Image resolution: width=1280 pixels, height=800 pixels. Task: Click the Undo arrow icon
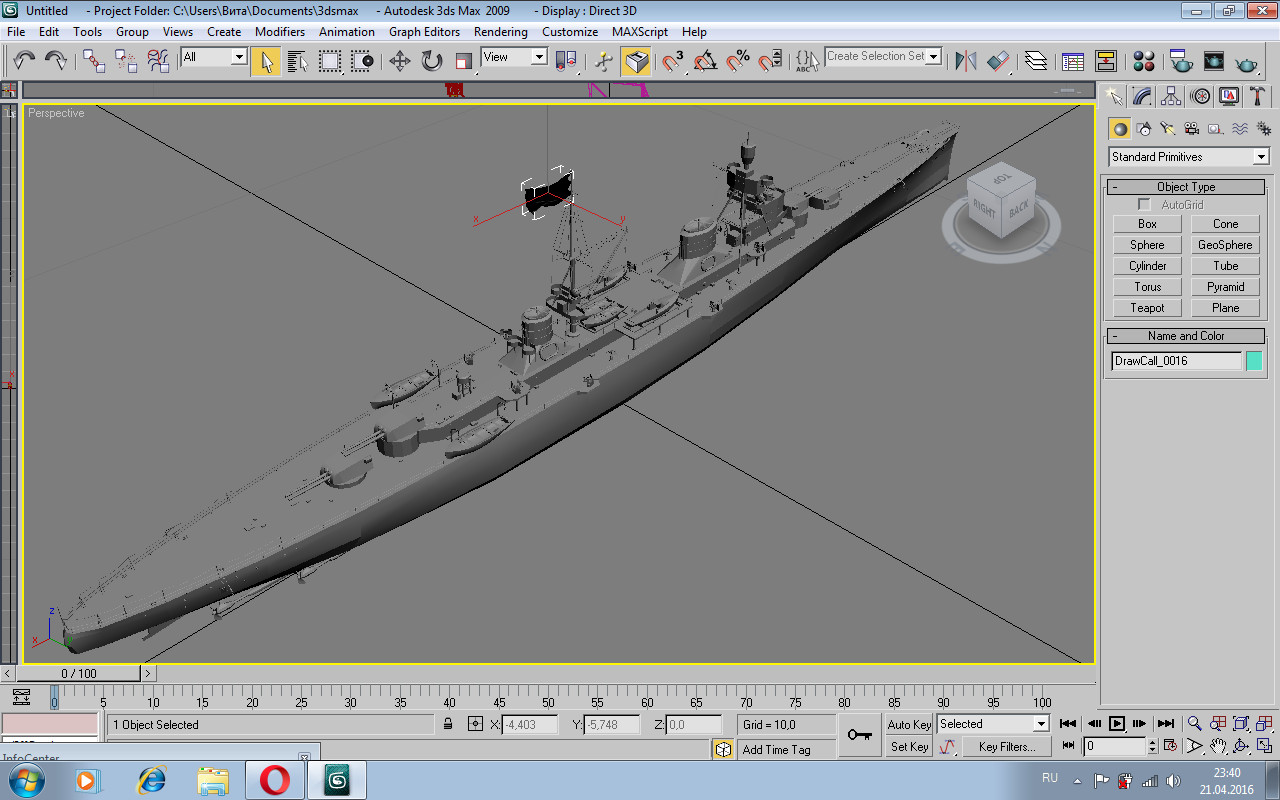(x=24, y=61)
